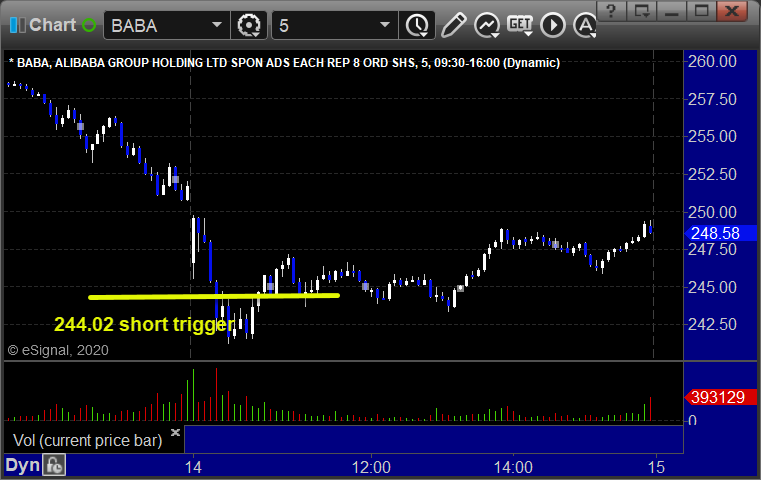Image resolution: width=761 pixels, height=480 pixels.
Task: Click the BABA chart title text
Action: [284, 63]
